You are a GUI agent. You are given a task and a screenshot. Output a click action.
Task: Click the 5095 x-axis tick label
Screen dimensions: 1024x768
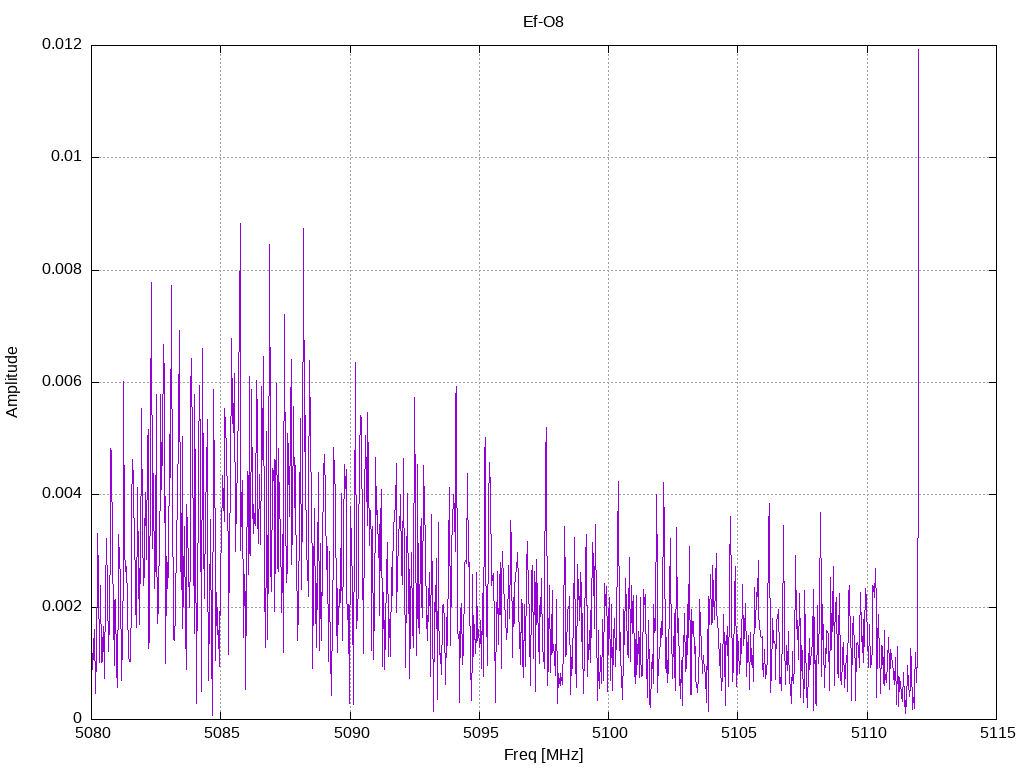pyautogui.click(x=480, y=733)
